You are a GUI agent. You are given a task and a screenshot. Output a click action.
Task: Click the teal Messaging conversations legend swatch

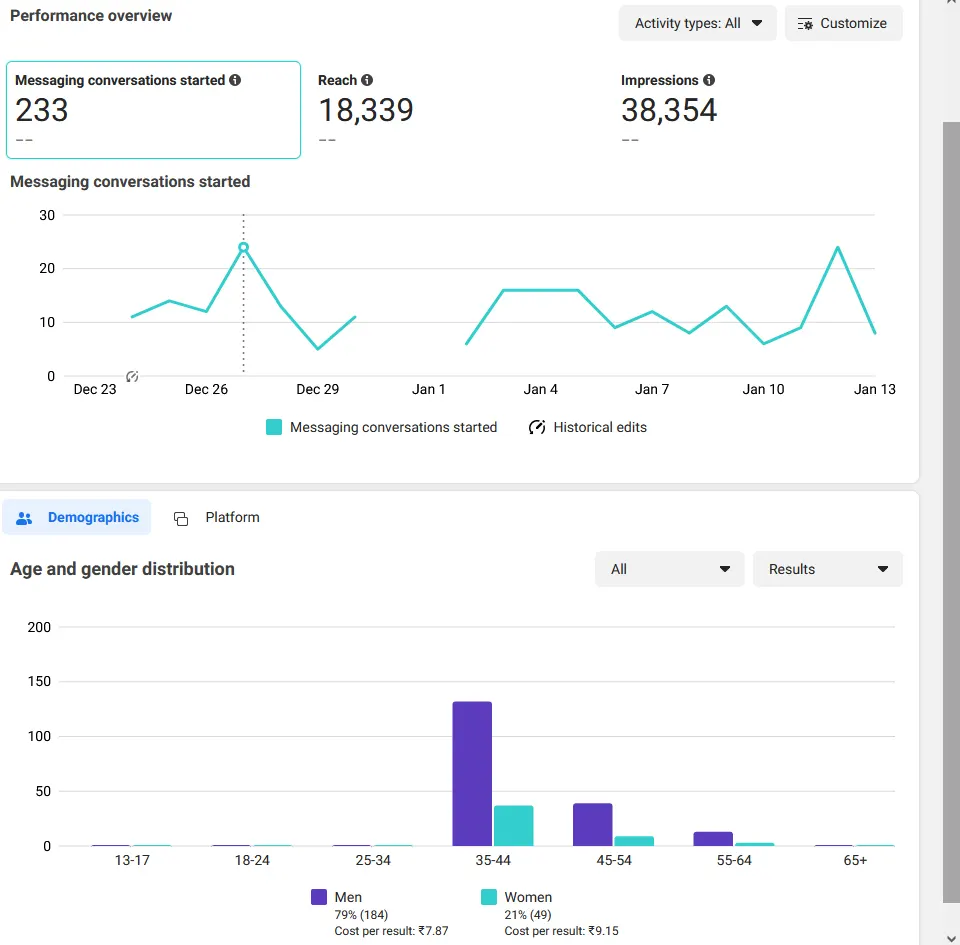274,427
